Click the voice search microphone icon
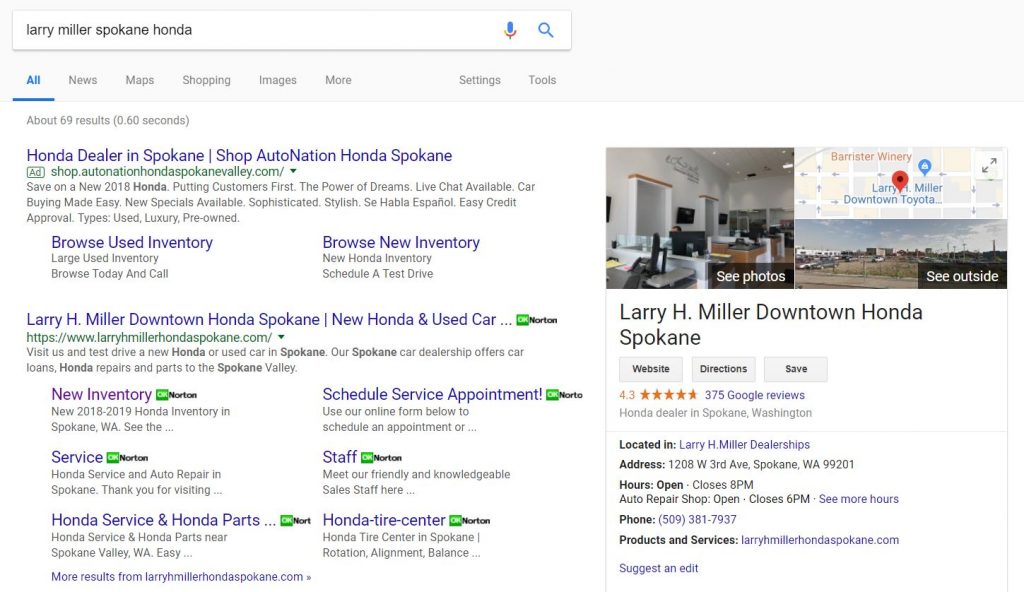The height and width of the screenshot is (592, 1024). coord(510,30)
